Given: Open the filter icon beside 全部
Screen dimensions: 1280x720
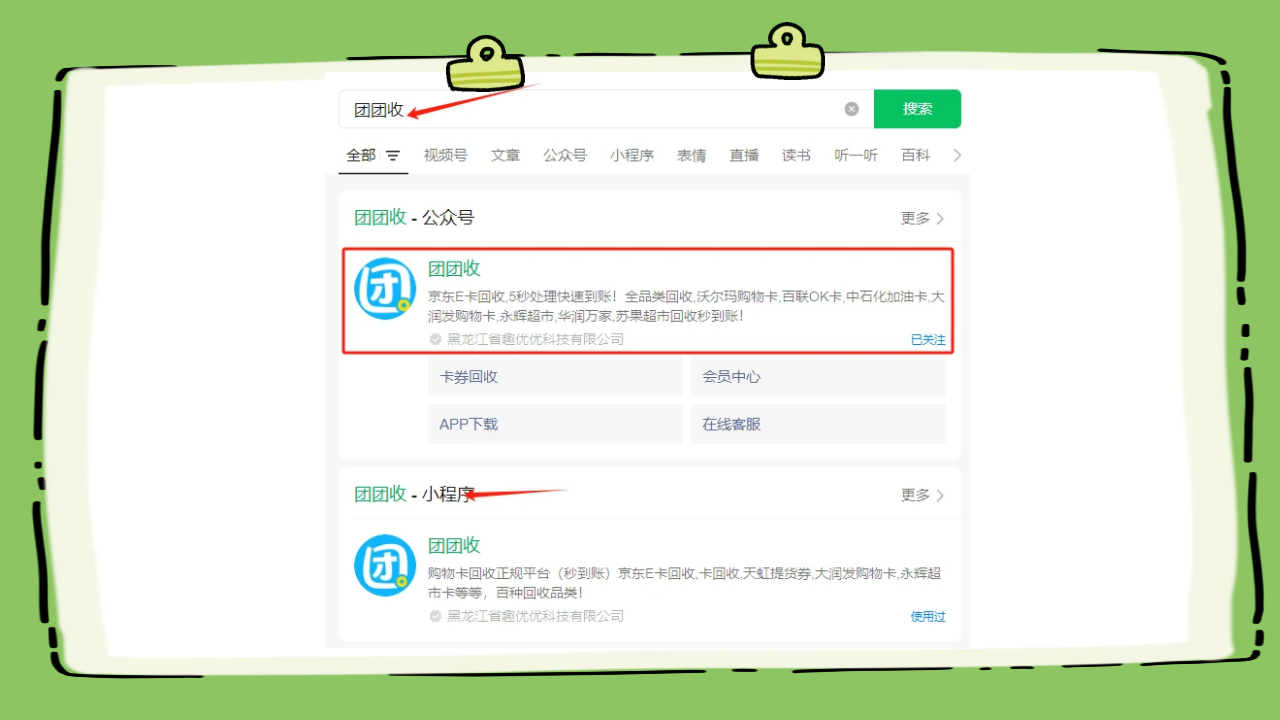Looking at the screenshot, I should click(x=393, y=156).
